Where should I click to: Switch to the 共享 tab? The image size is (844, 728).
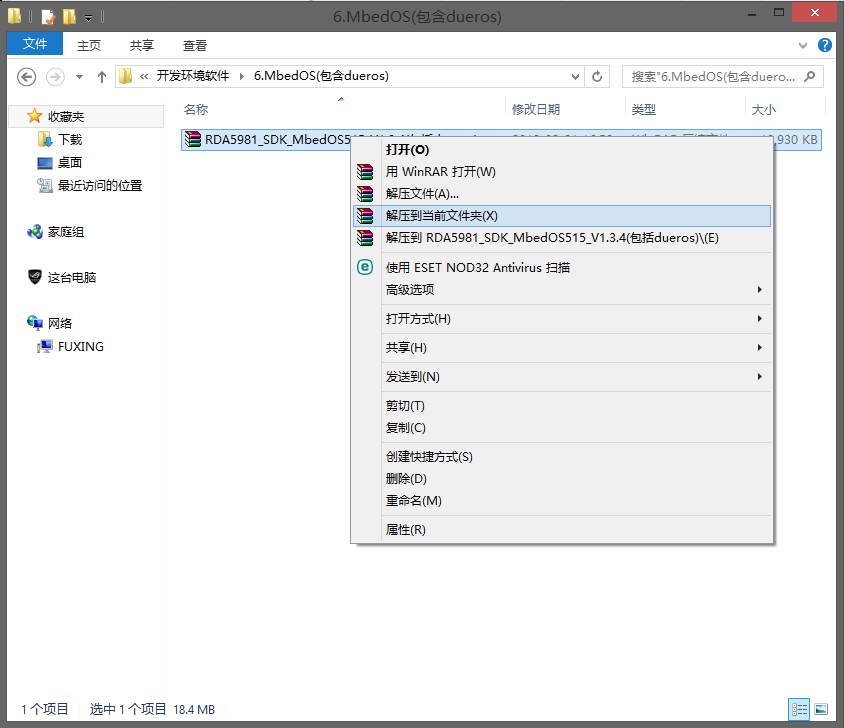coord(142,46)
